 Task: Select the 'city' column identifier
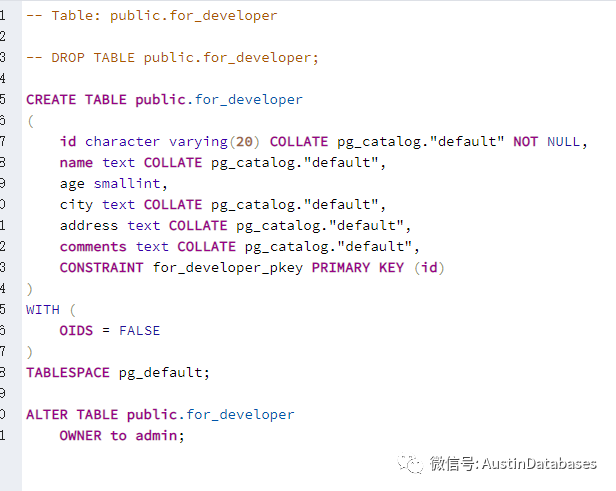[x=76, y=205]
